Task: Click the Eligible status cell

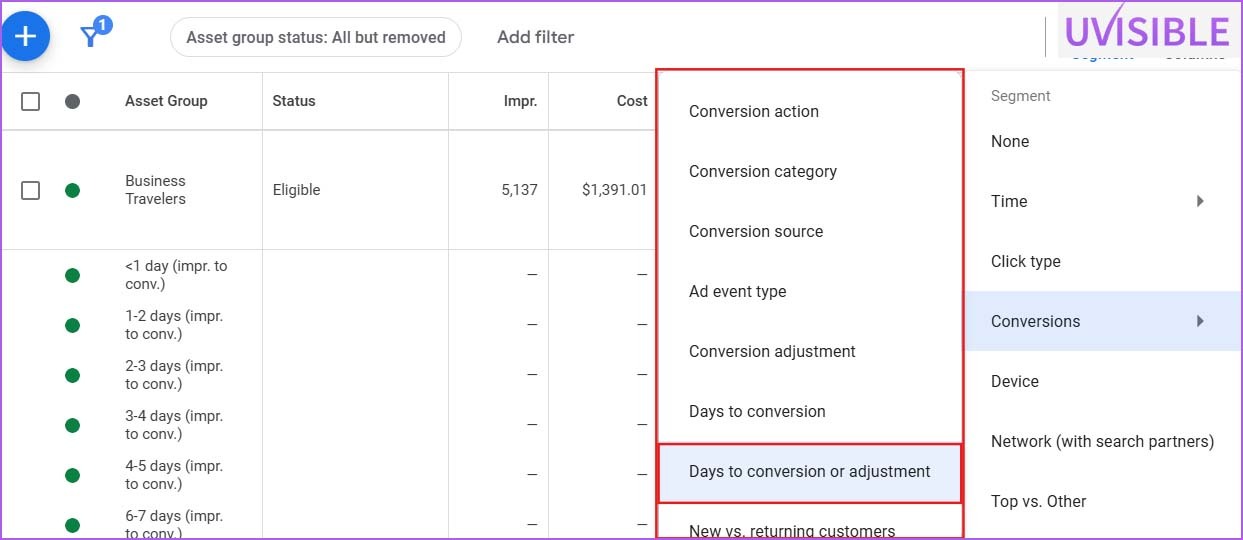Action: (x=296, y=190)
